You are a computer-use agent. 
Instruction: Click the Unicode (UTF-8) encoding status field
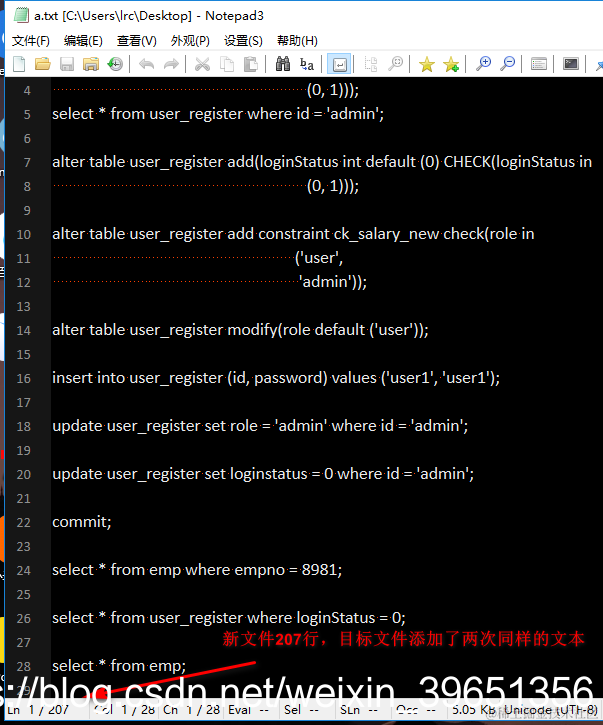point(551,710)
